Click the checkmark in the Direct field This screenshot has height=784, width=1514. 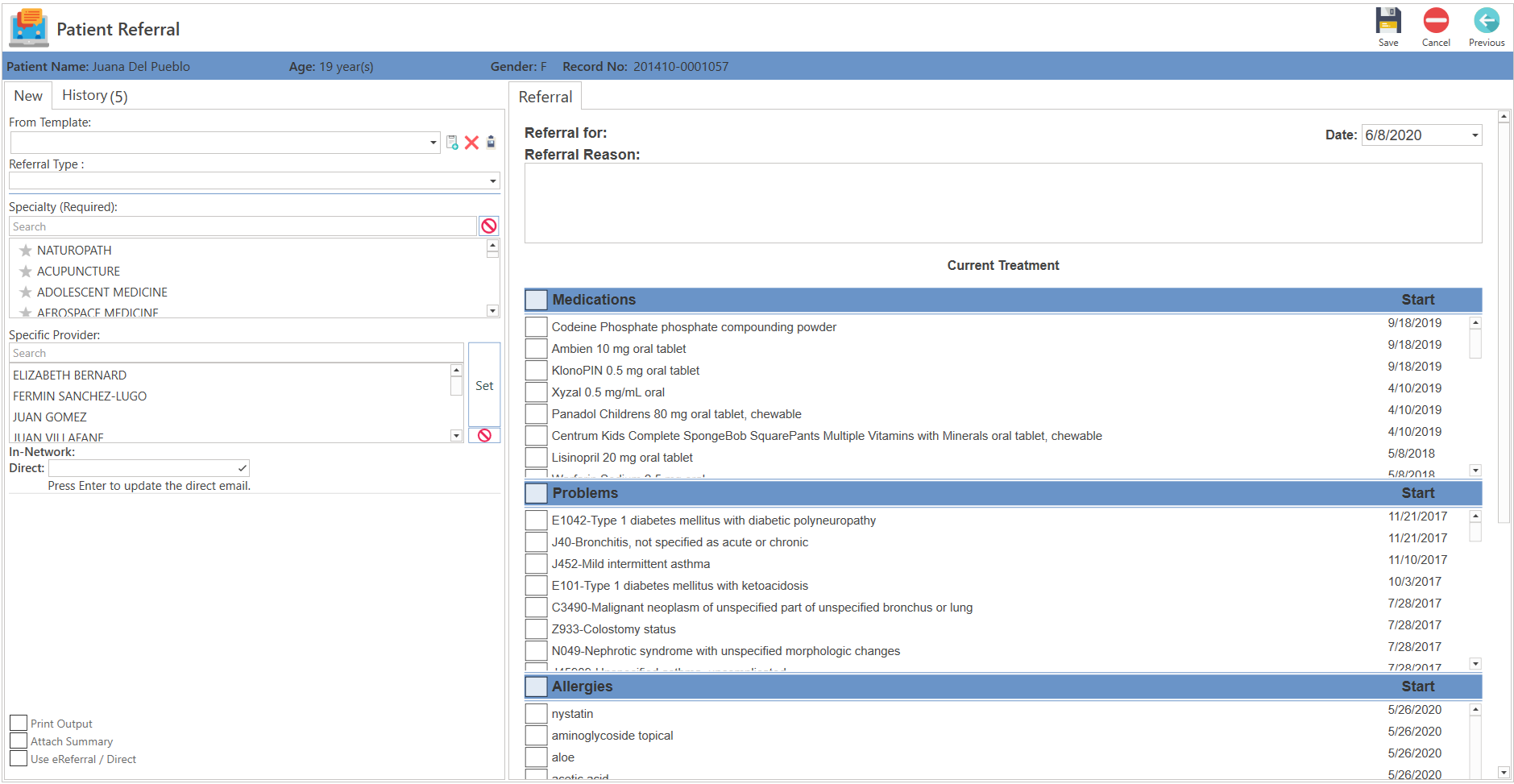(x=242, y=468)
